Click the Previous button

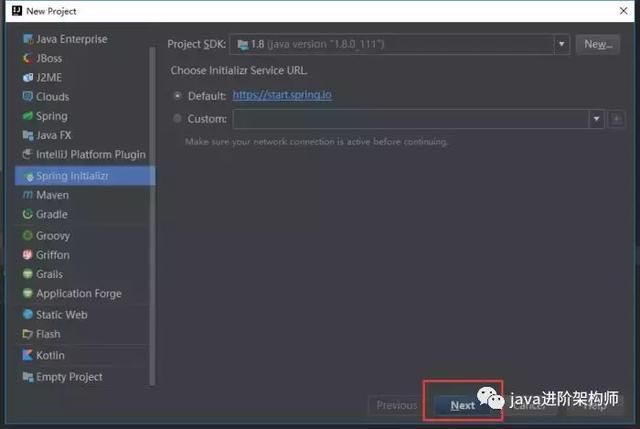[x=396, y=405]
